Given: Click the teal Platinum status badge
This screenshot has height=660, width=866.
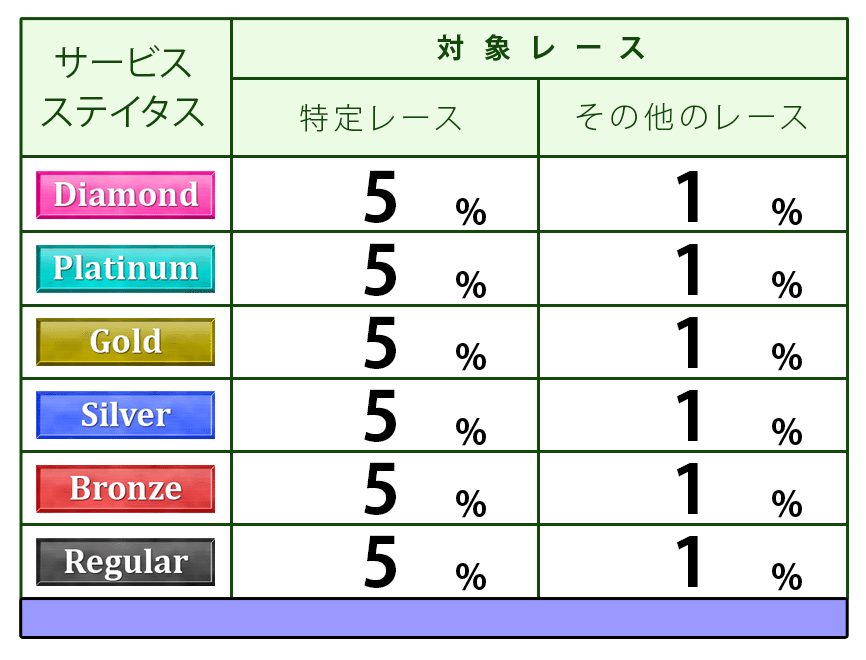Looking at the screenshot, I should pos(125,268).
